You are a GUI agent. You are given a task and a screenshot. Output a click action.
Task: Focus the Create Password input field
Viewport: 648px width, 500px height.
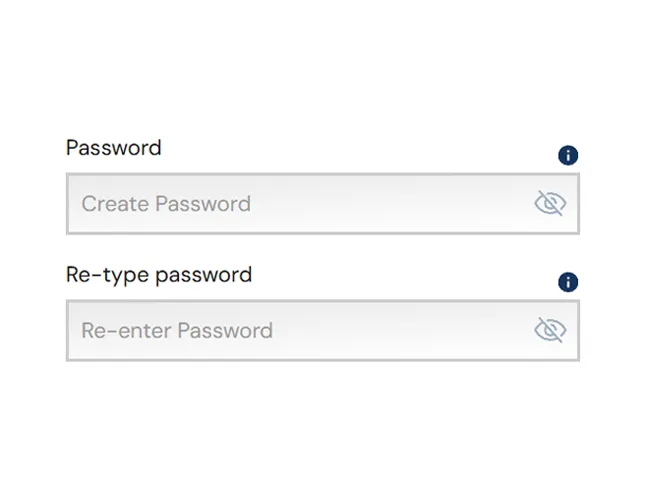[x=323, y=204]
